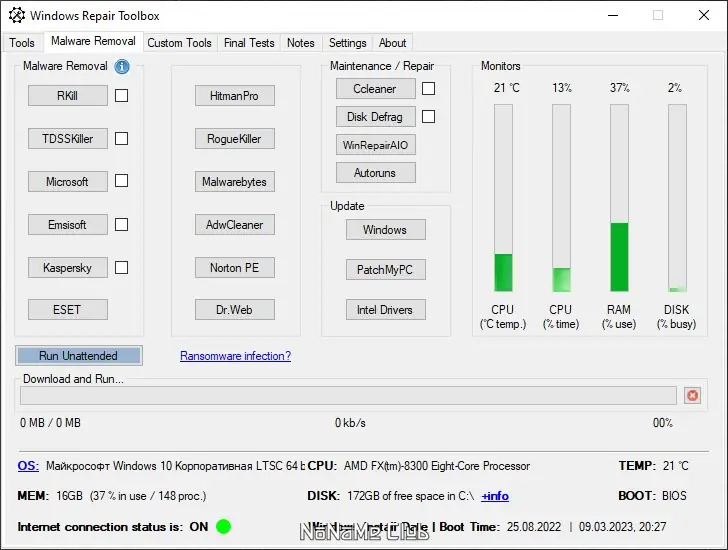The image size is (728, 550).
Task: Click the "00%" download percentage text
Action: coord(663,423)
